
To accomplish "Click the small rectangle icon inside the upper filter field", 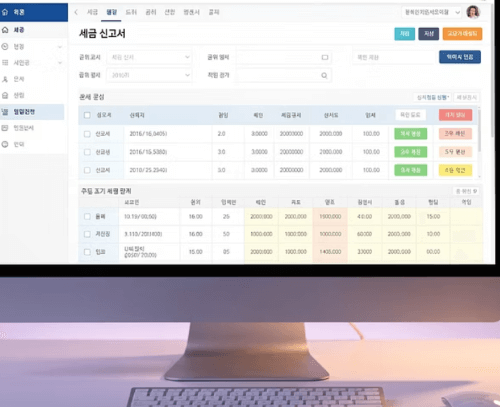I will click(x=325, y=57).
